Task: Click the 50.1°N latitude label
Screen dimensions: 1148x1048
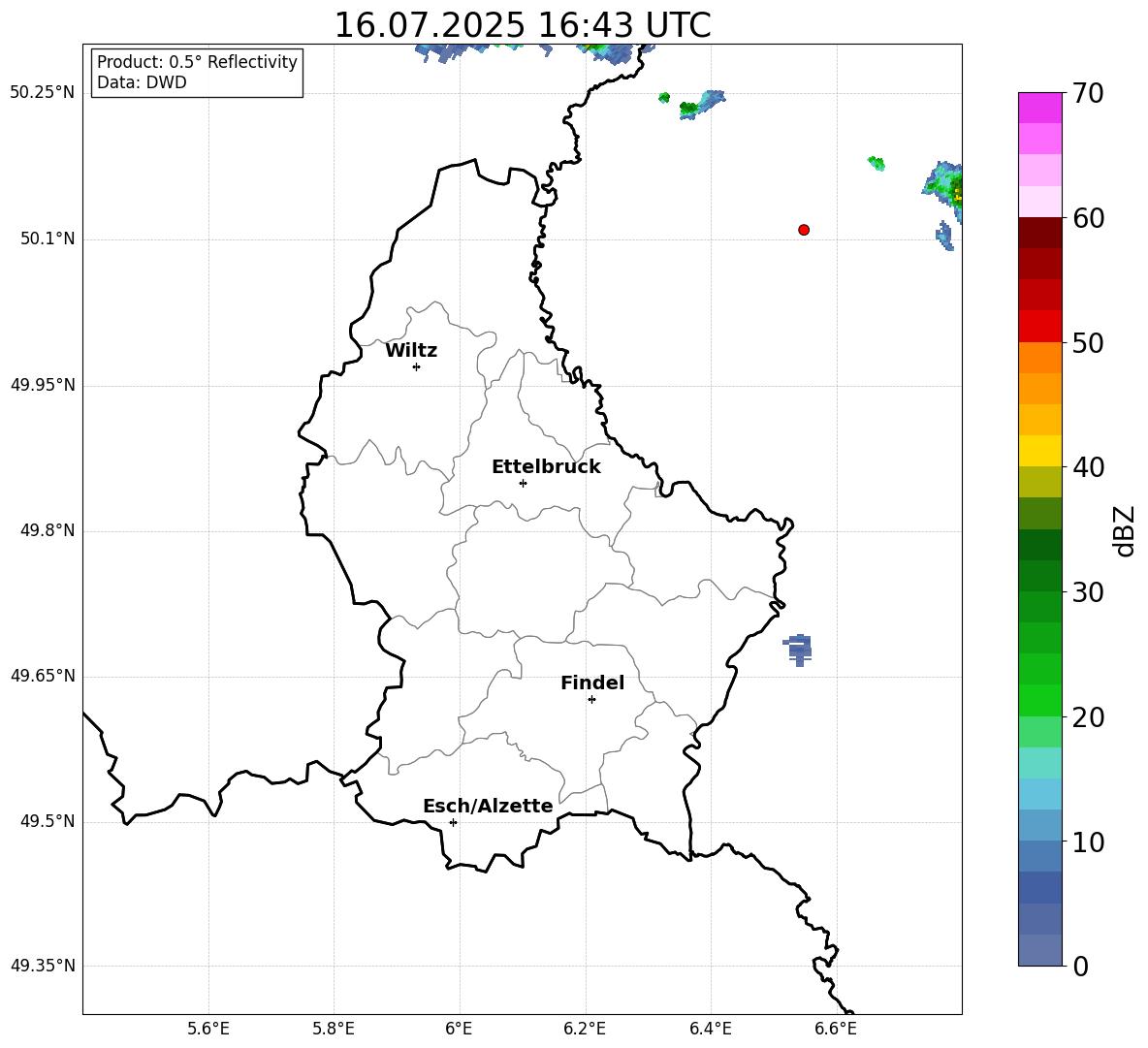Action: point(48,238)
